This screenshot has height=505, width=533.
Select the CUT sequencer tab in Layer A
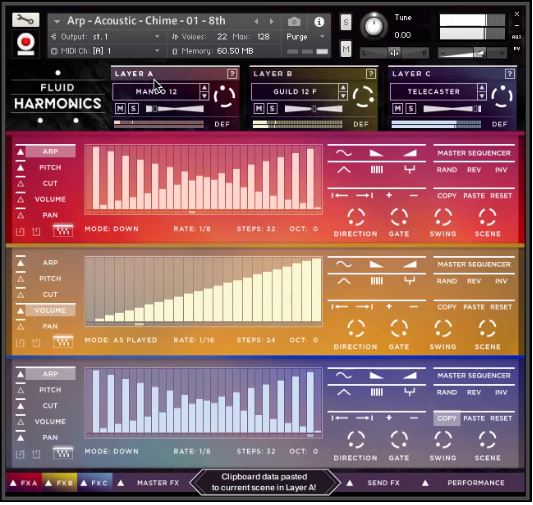tap(50, 184)
